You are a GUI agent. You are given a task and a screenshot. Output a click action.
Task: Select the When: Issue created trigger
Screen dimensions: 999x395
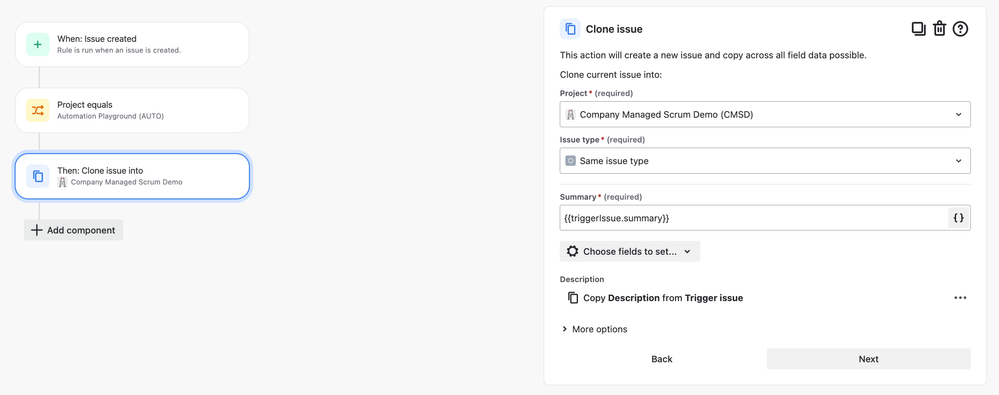[x=132, y=45]
